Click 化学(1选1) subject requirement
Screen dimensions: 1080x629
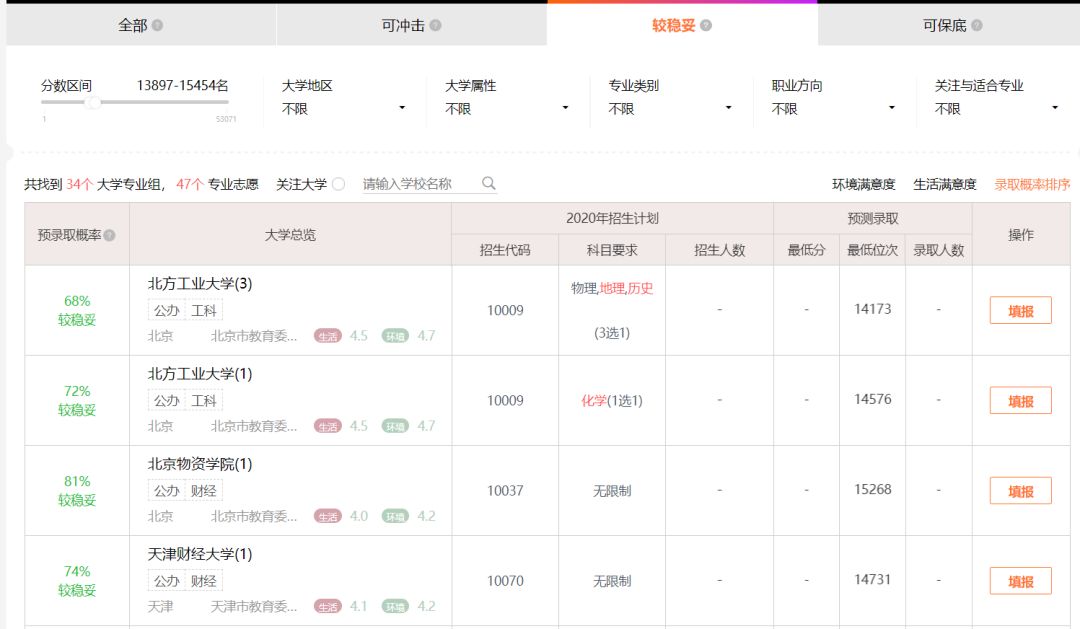pos(612,401)
